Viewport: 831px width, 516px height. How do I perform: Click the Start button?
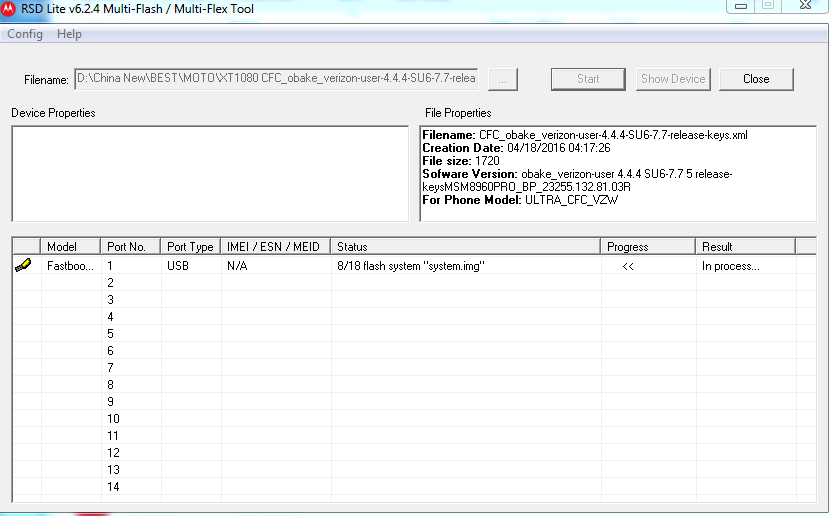tap(588, 79)
